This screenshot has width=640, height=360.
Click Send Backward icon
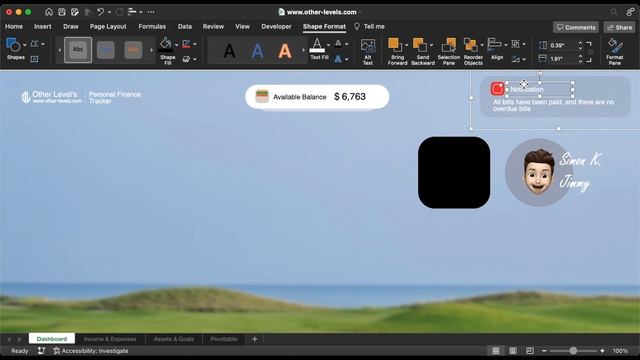pyautogui.click(x=420, y=44)
